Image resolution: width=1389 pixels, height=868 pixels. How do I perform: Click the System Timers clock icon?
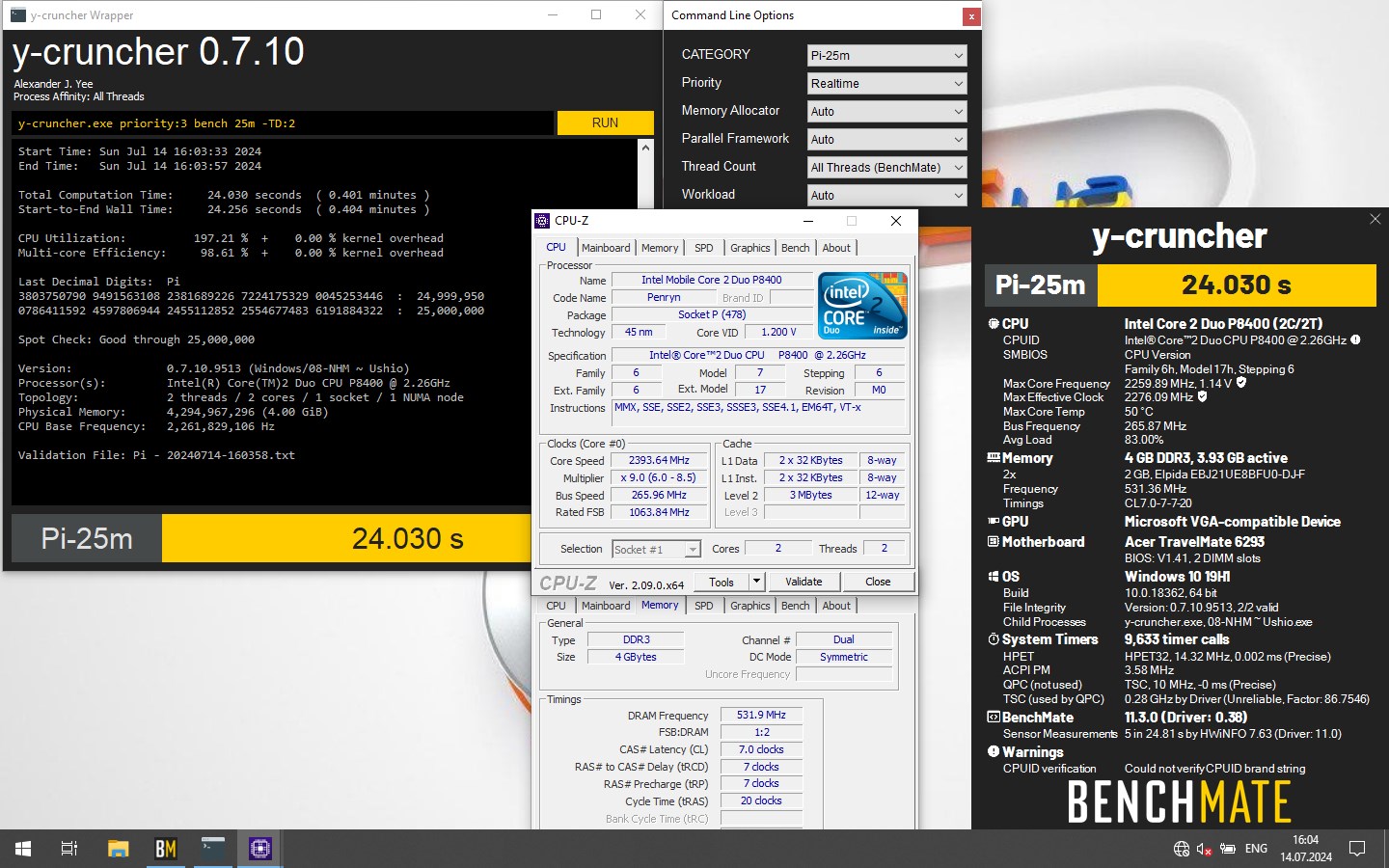(x=994, y=639)
